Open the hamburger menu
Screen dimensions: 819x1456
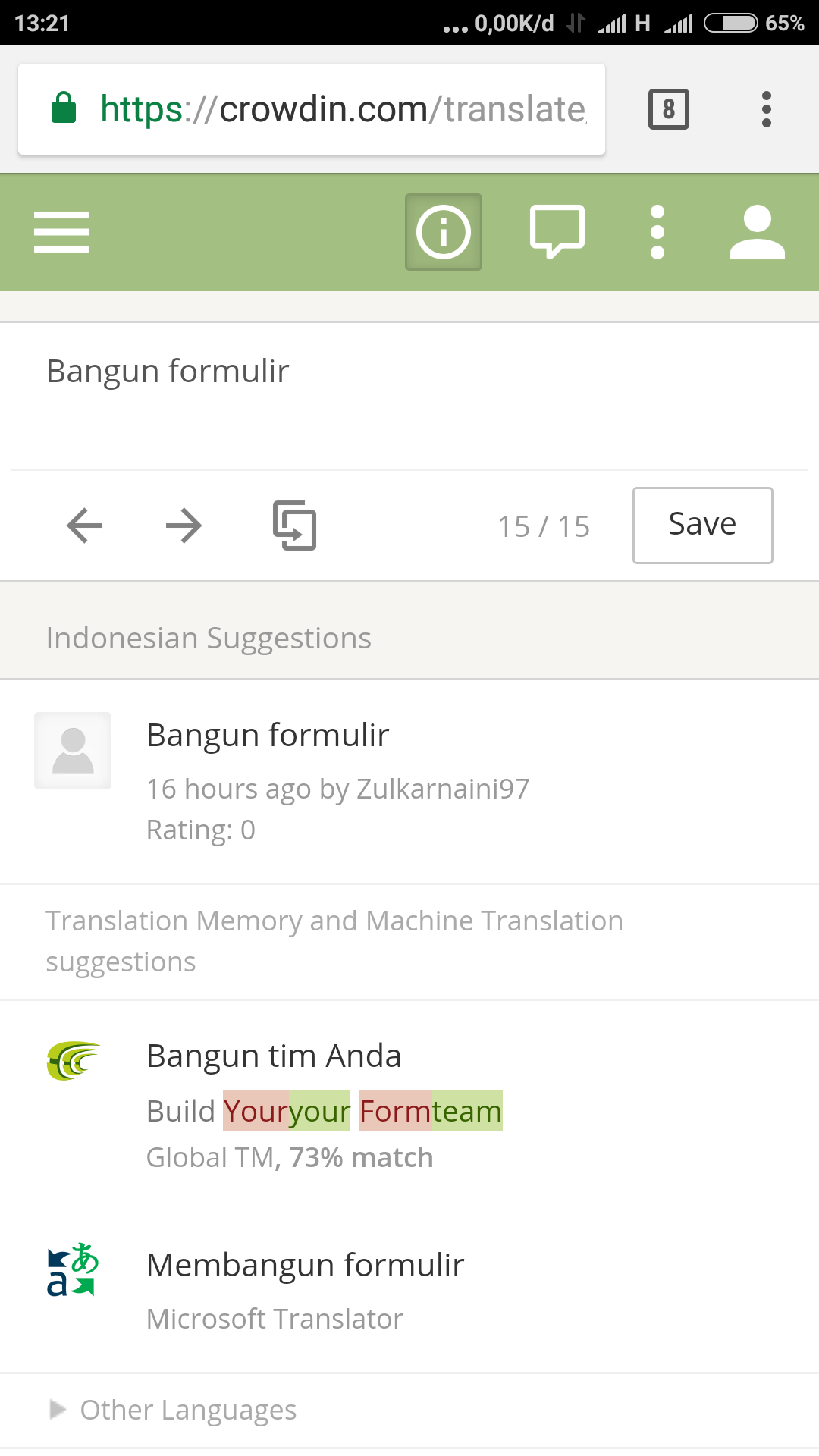[x=61, y=232]
